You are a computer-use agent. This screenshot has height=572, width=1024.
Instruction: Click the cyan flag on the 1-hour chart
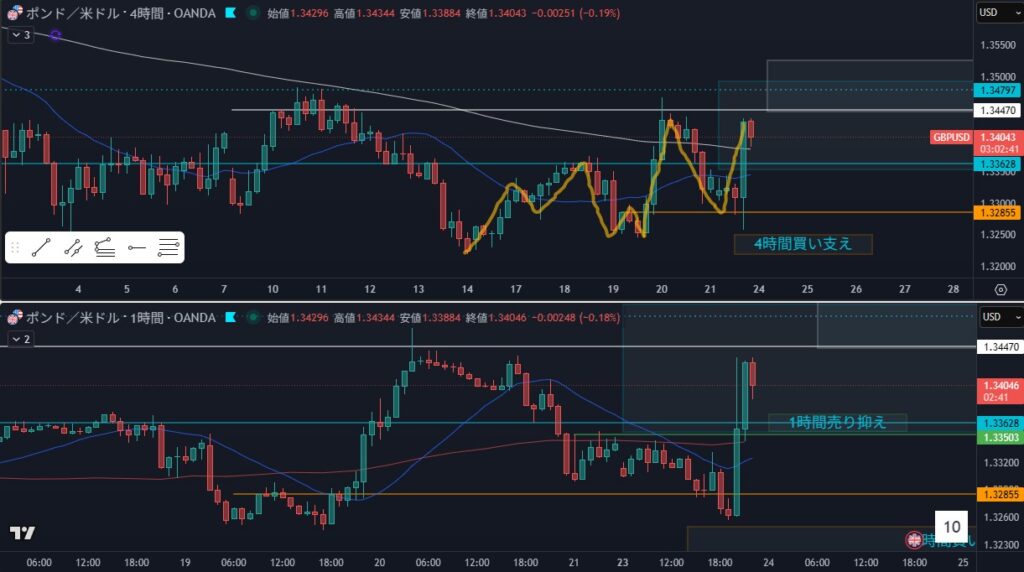[231, 318]
